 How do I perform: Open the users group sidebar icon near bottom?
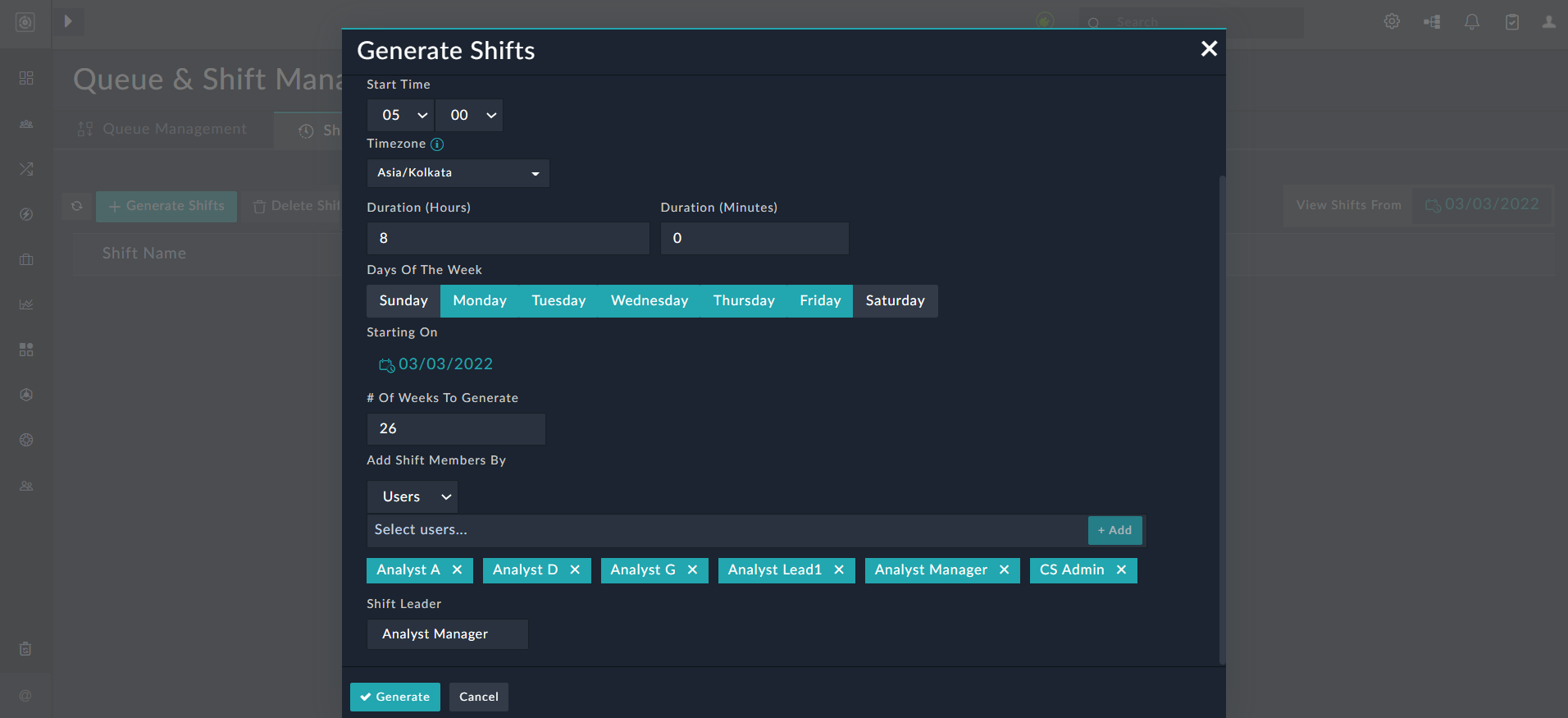pos(26,486)
